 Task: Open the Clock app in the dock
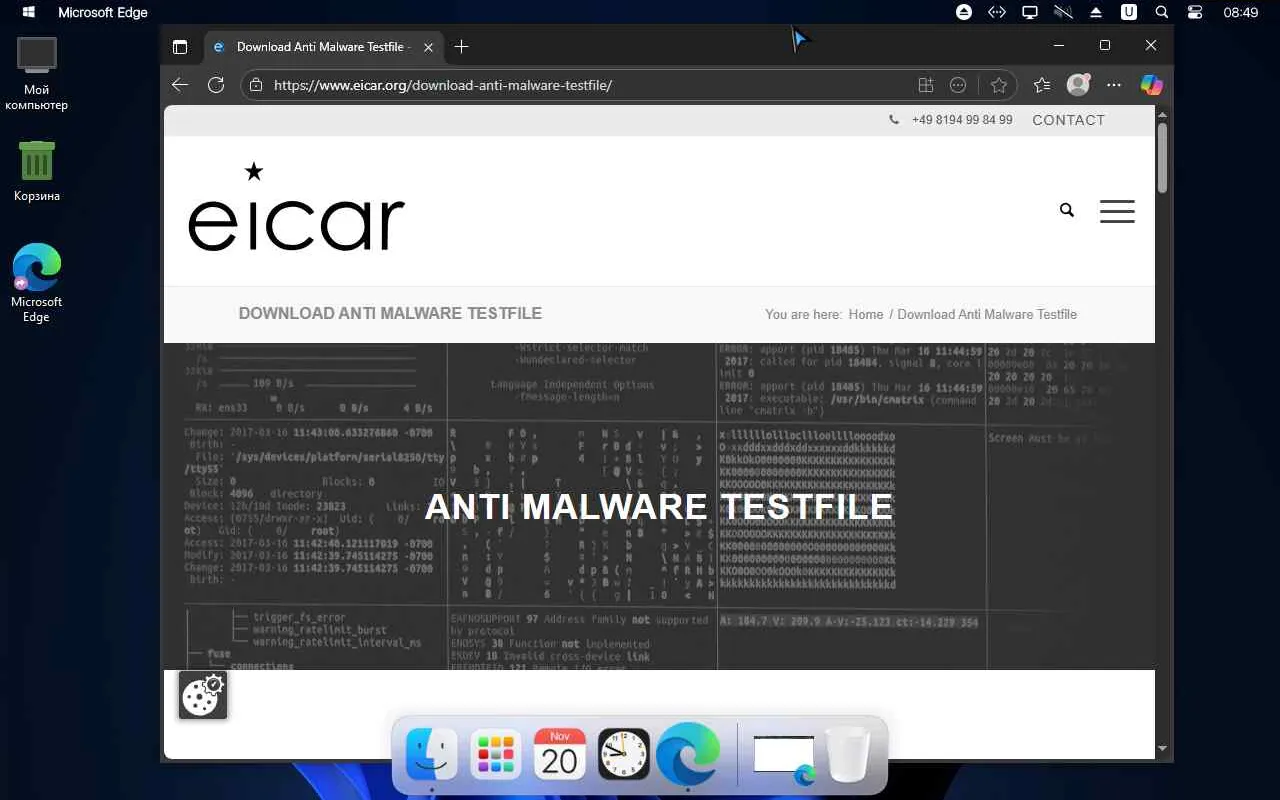[623, 754]
